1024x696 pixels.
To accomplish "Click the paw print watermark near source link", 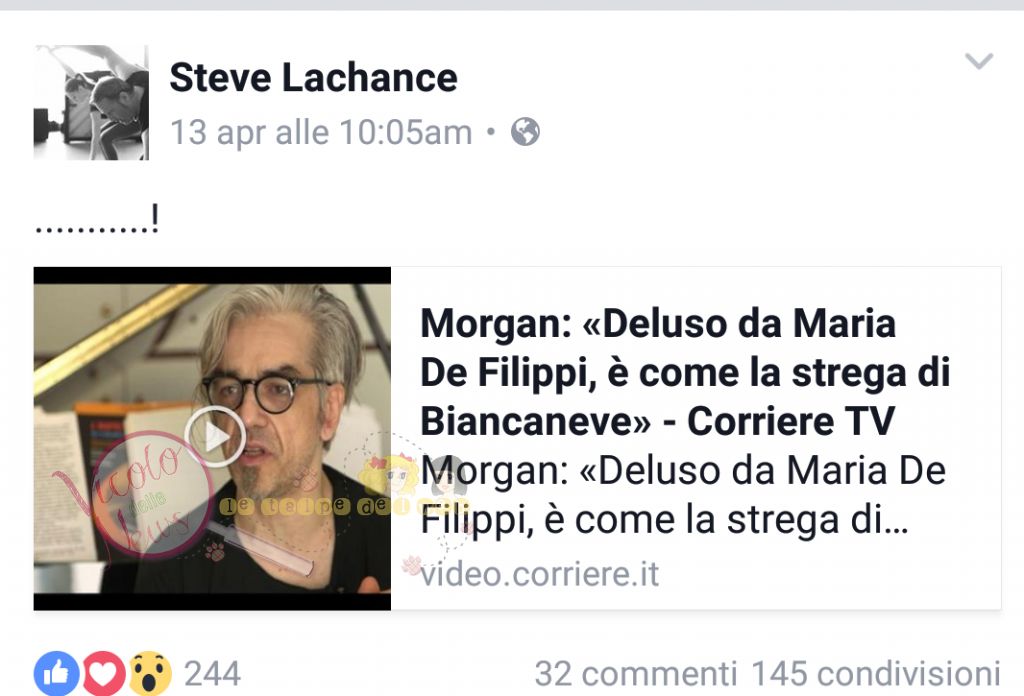I will 412,564.
